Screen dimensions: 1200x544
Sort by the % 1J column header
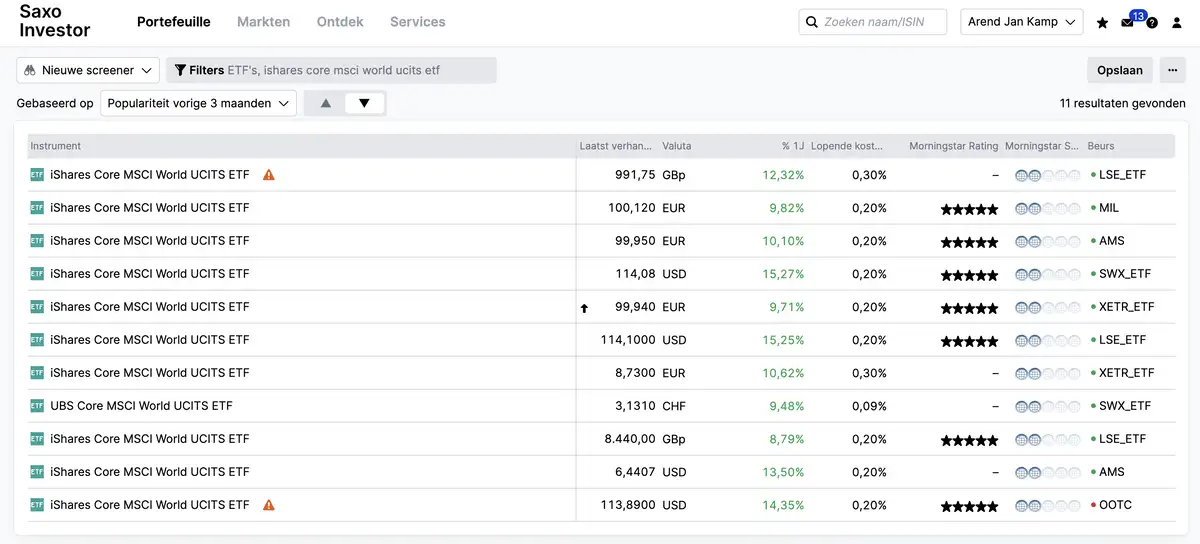tap(793, 146)
